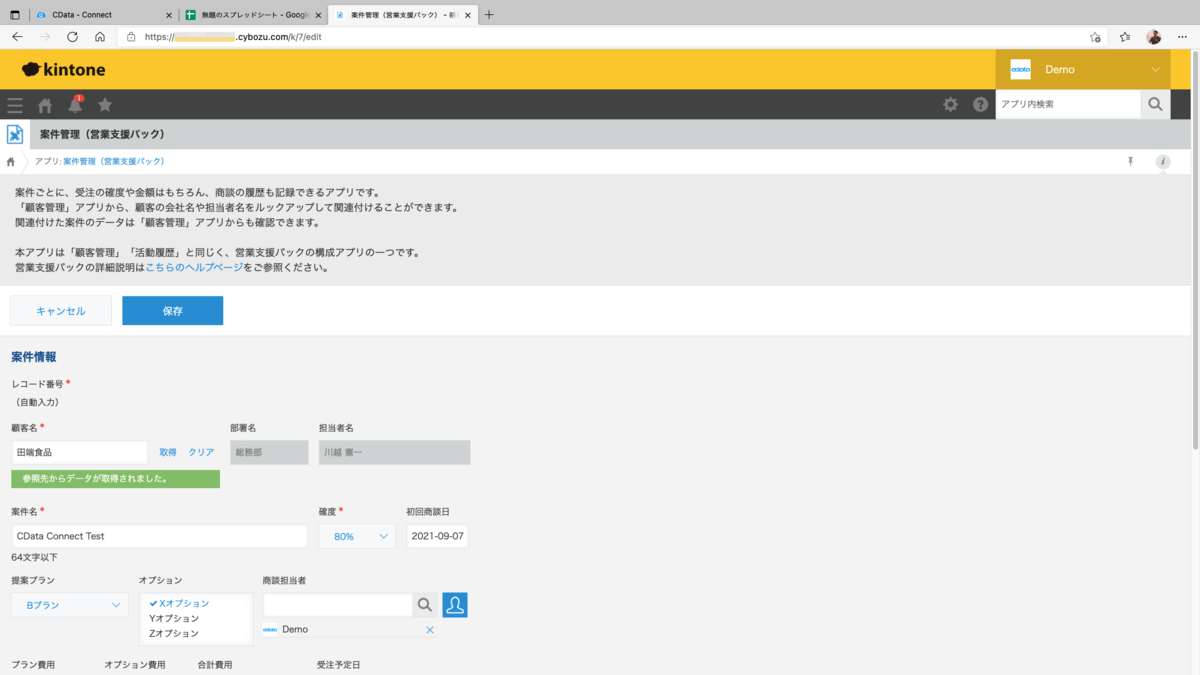
Task: Click 保存 button
Action: [x=172, y=311]
